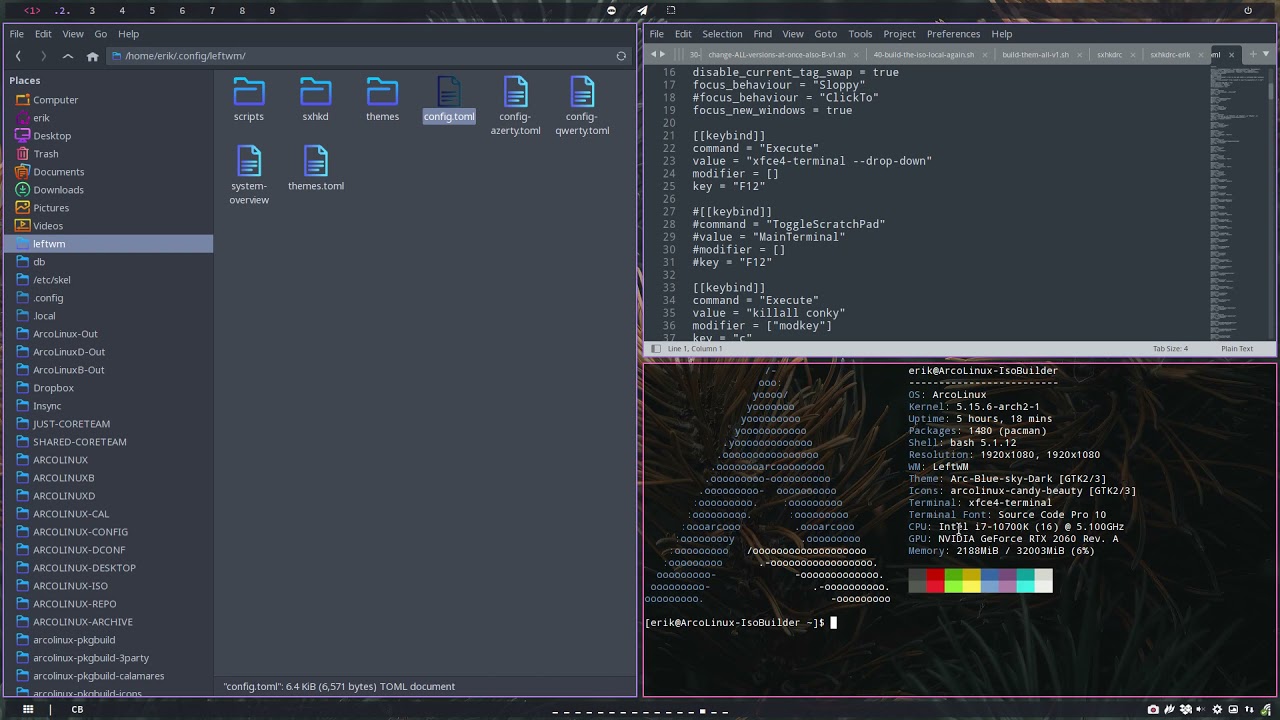Open Go menu in file manager
Screen dimensions: 1280x720
pyautogui.click(x=101, y=34)
